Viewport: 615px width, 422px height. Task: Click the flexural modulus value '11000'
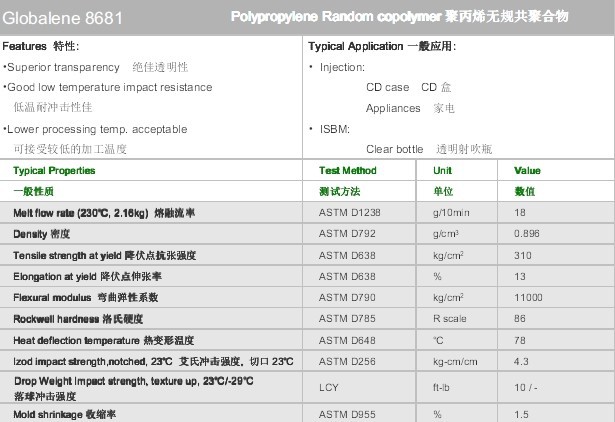[x=528, y=298]
